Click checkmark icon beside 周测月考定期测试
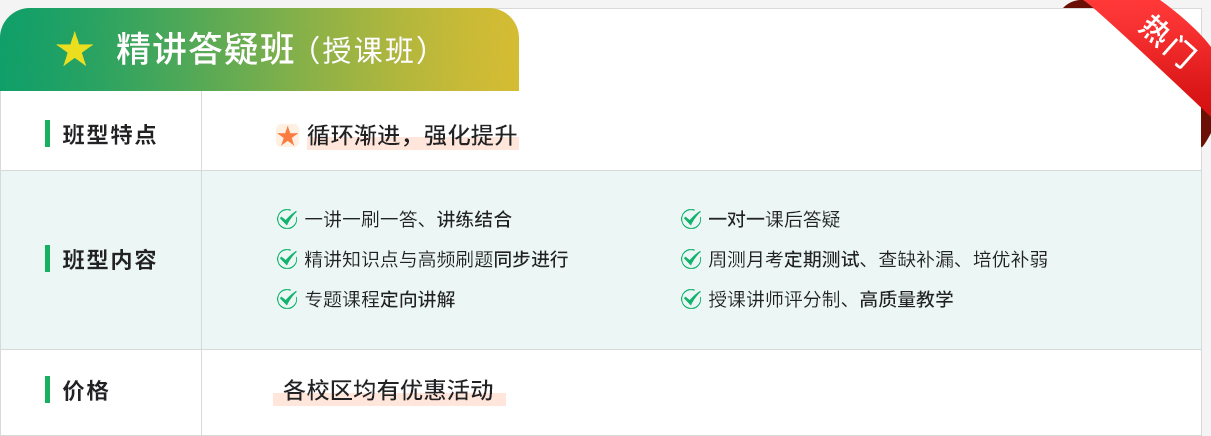 tap(691, 259)
